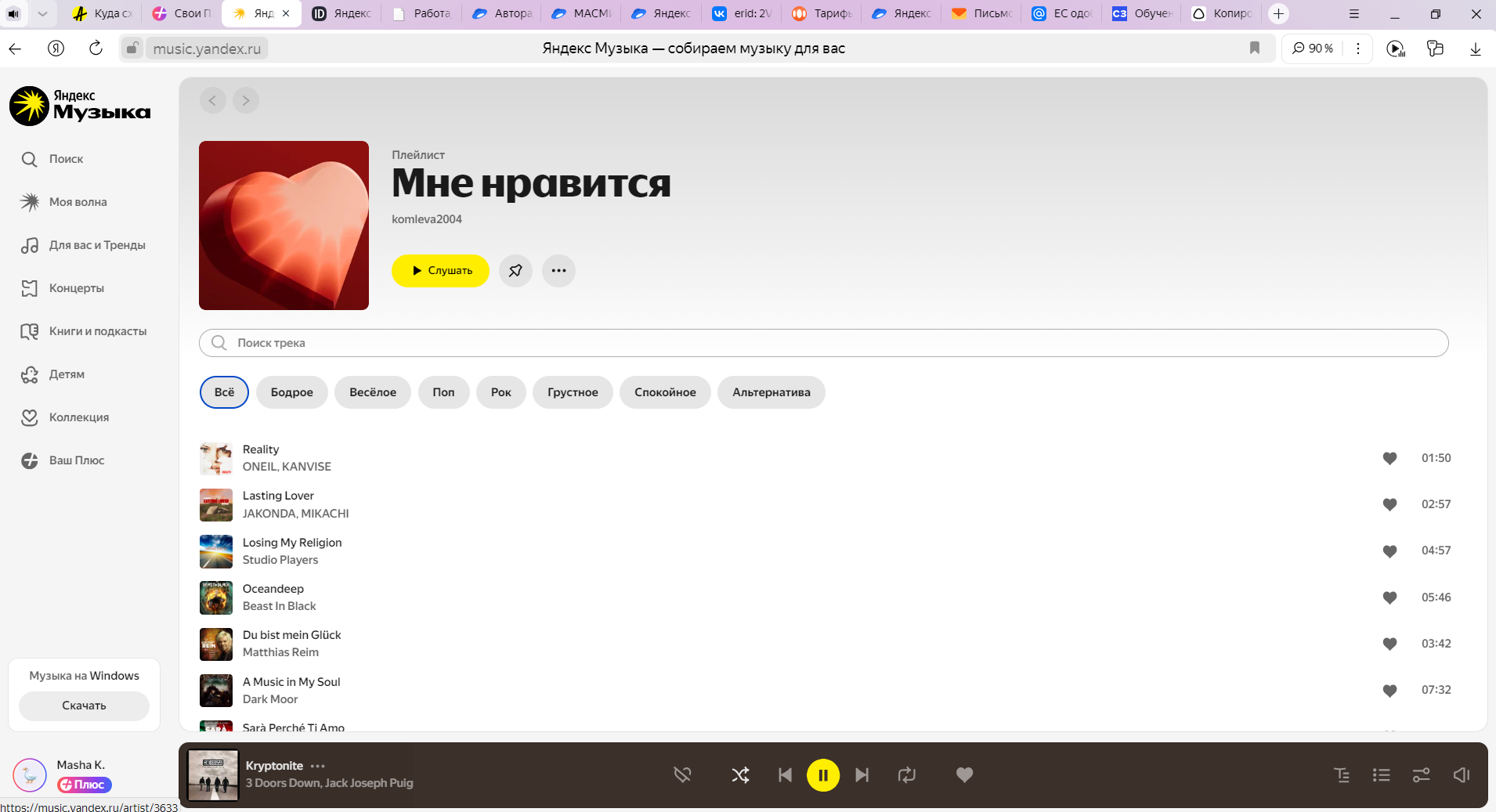Viewport: 1496px width, 812px height.
Task: Like Kryptonite with player heart icon
Action: pos(964,775)
